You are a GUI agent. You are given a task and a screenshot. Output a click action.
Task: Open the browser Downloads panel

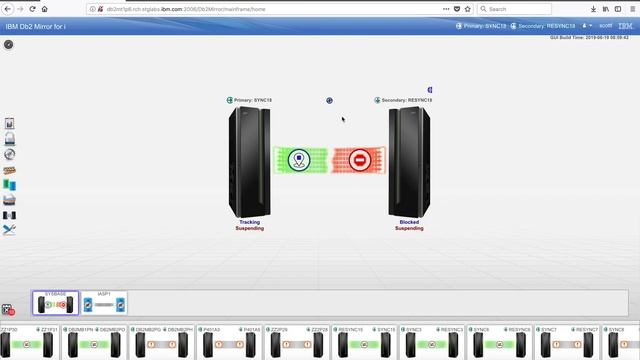tap(593, 9)
